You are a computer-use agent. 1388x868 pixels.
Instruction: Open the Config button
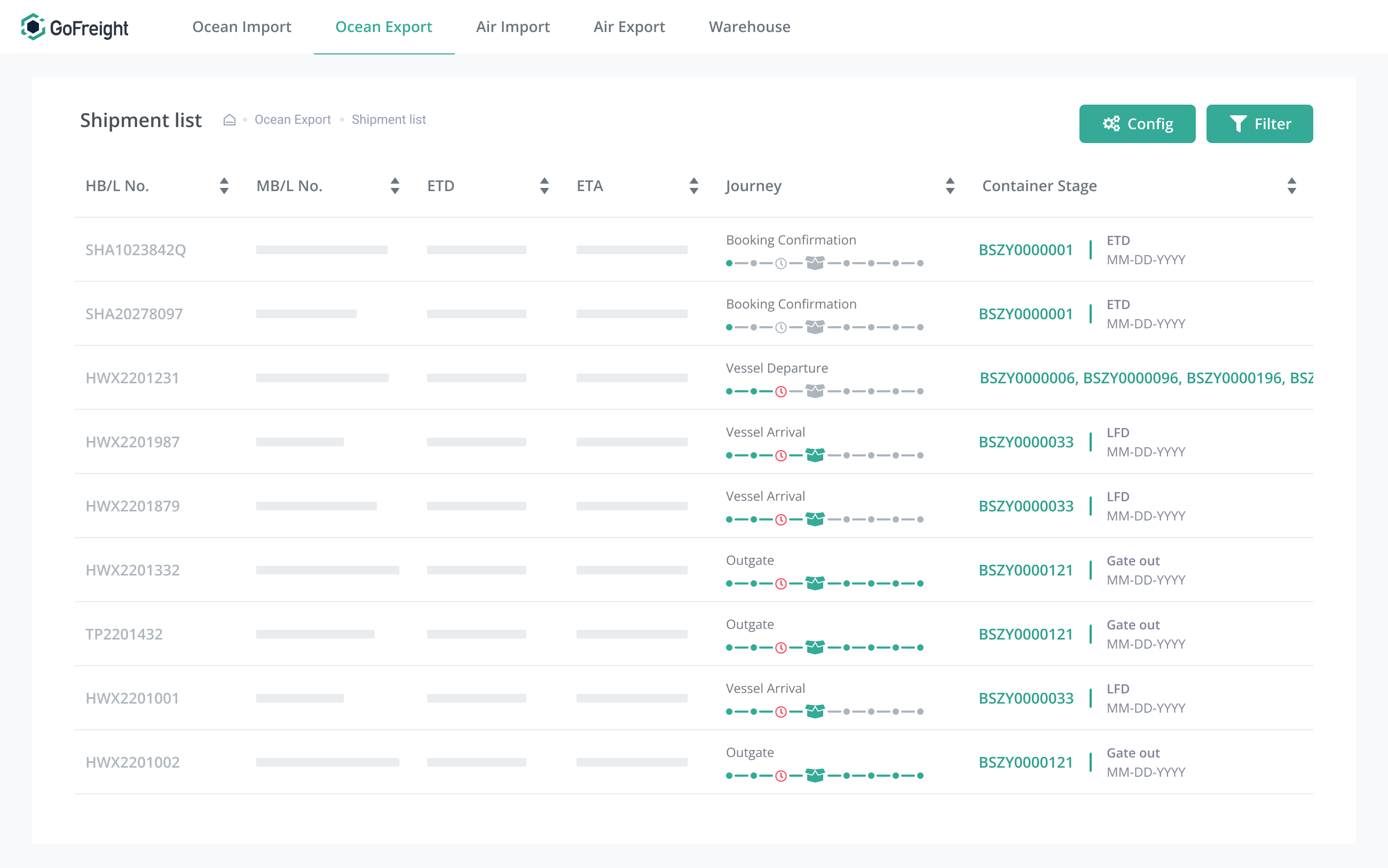1137,123
